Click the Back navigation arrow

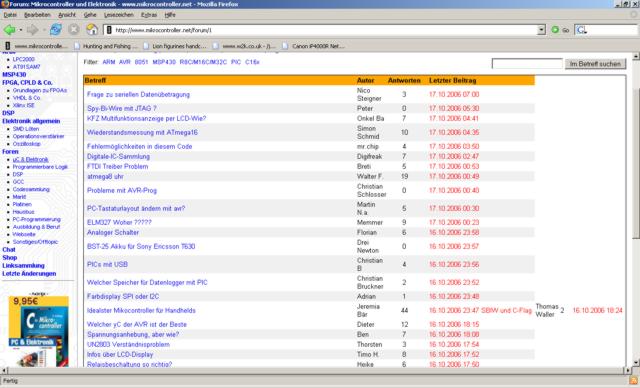(x=9, y=30)
